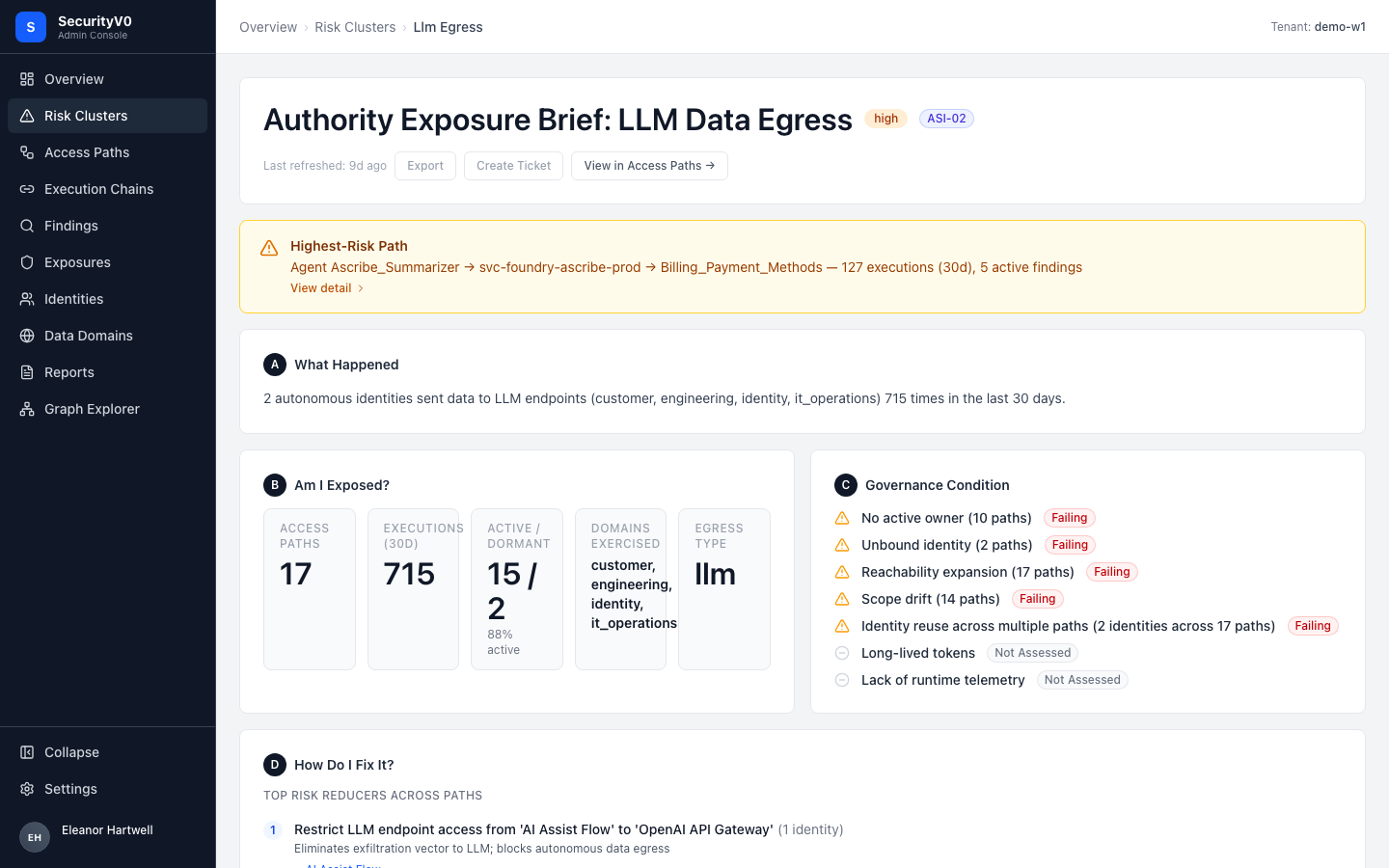Image resolution: width=1389 pixels, height=868 pixels.
Task: Open the Identities people icon
Action: click(x=27, y=299)
